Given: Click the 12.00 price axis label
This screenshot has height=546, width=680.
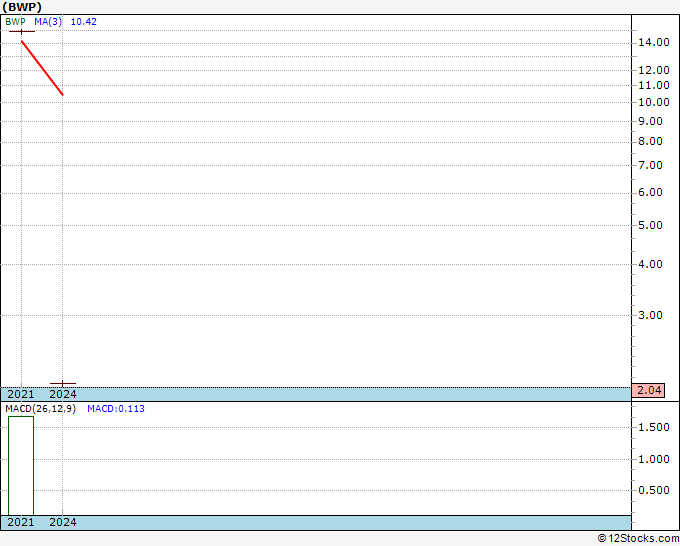Looking at the screenshot, I should click(x=654, y=70).
